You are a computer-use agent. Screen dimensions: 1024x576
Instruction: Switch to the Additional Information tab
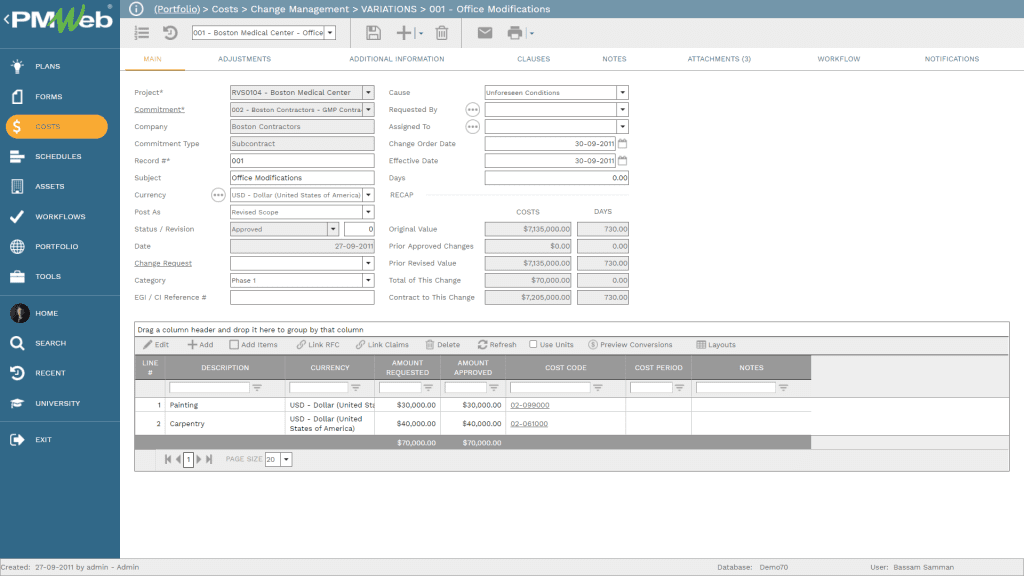click(396, 59)
